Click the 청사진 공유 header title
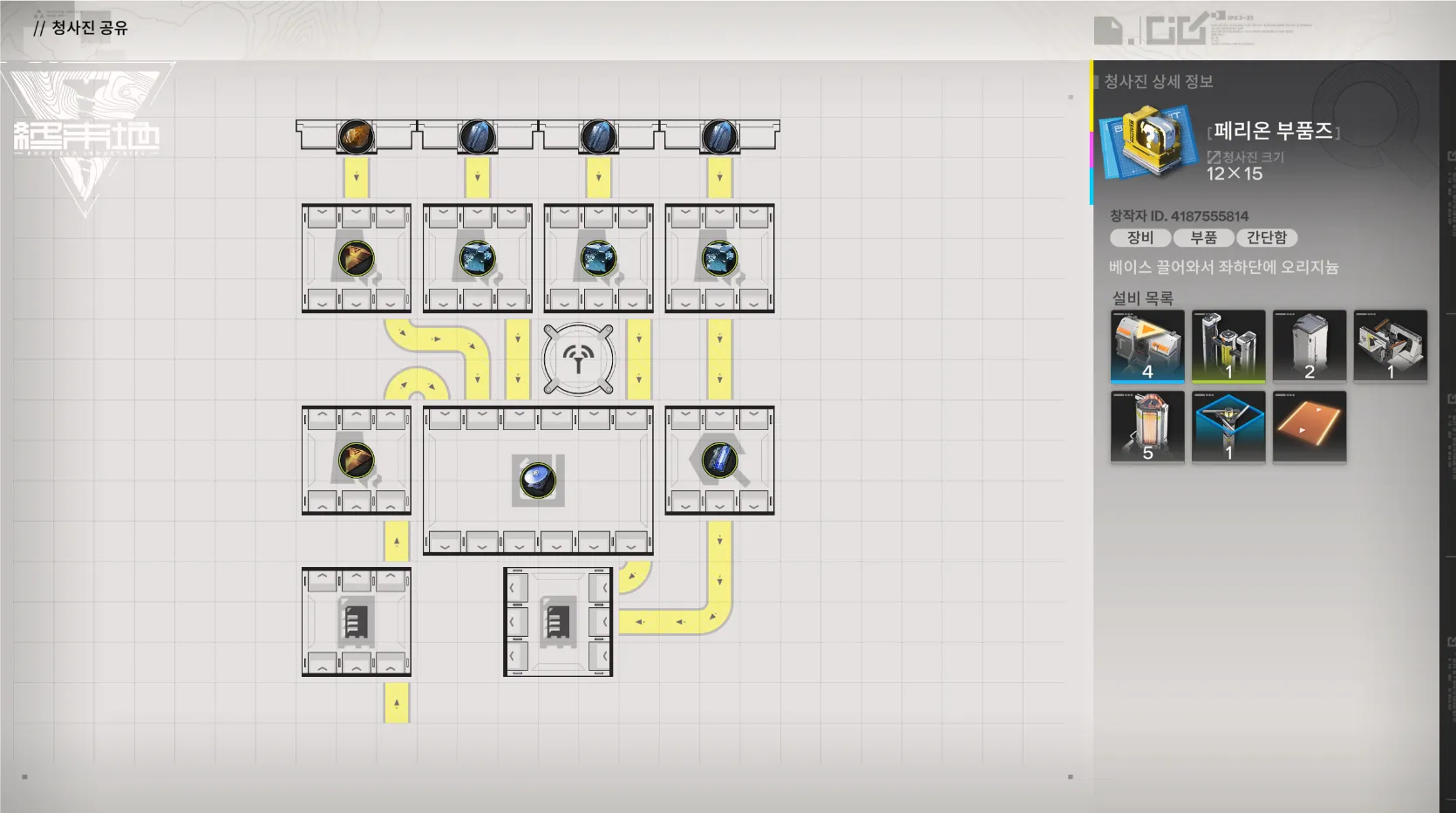This screenshot has height=813, width=1456. pyautogui.click(x=89, y=28)
